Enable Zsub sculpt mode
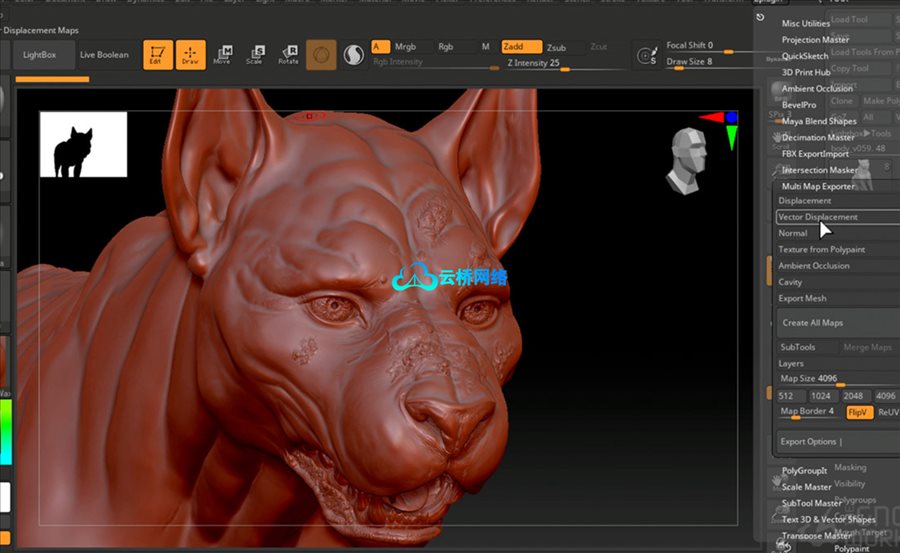900x553 pixels. point(556,47)
